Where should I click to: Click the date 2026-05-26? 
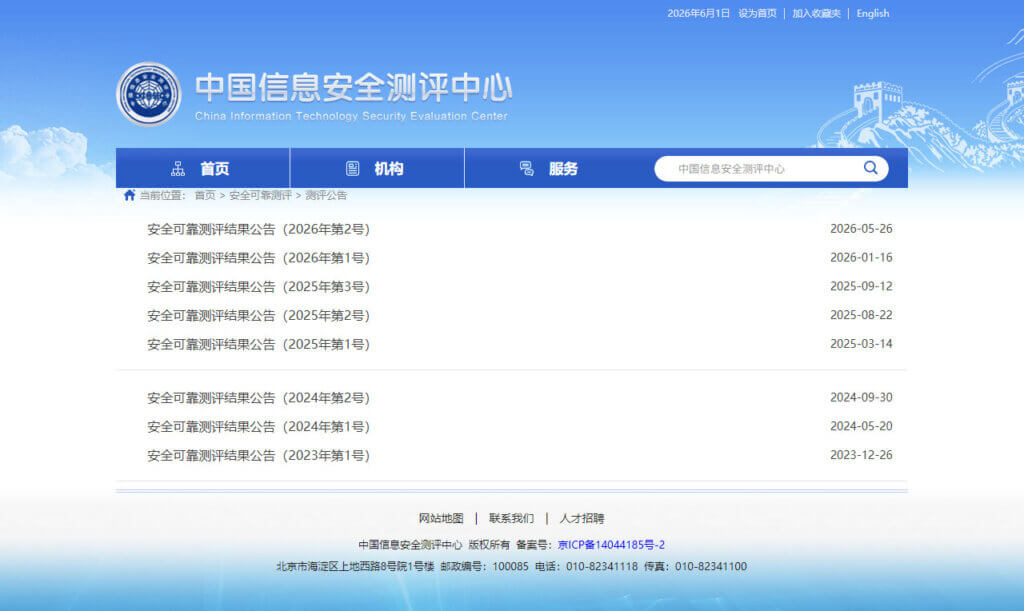[x=861, y=228]
